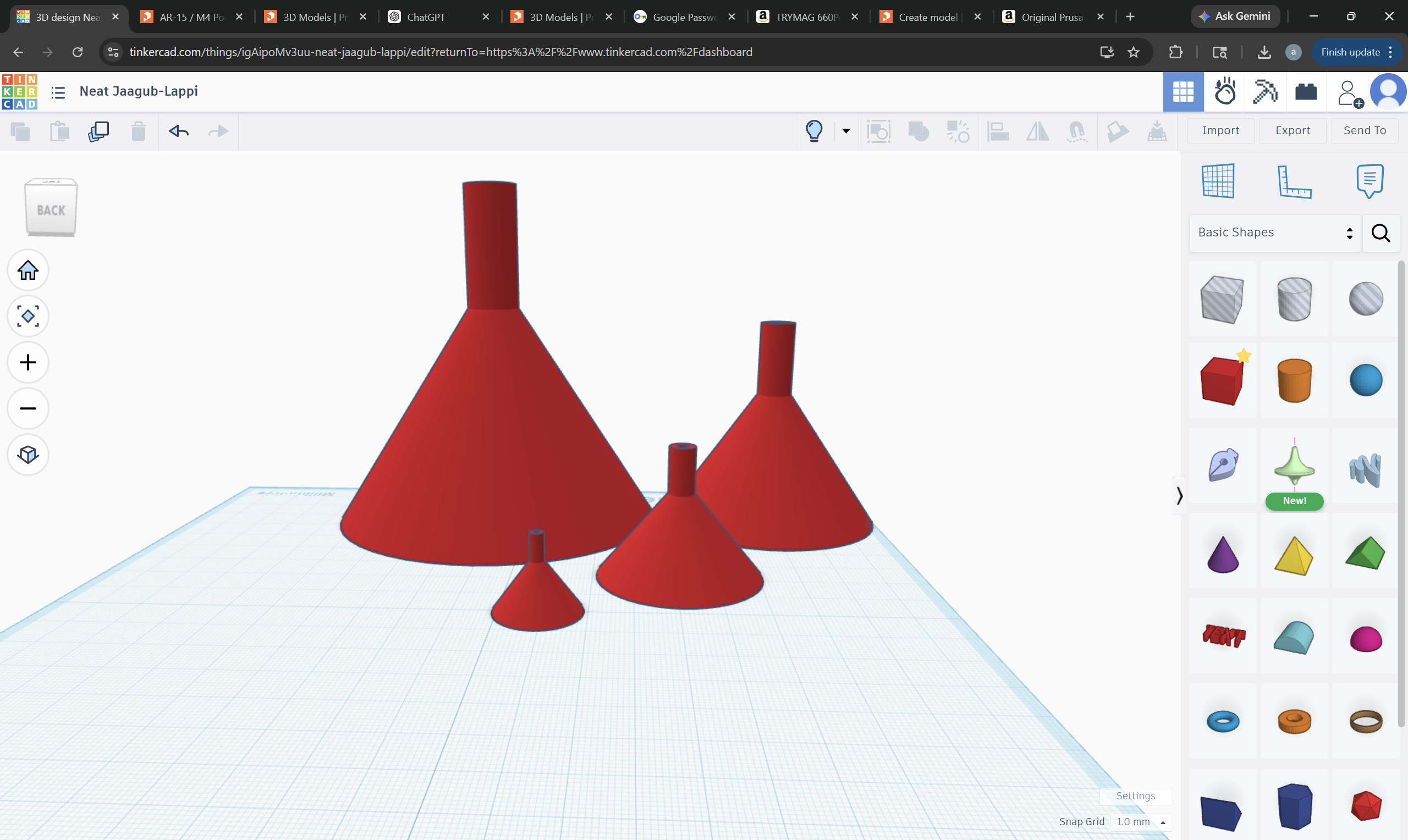Select the Ruler helper tool
The image size is (1408, 840).
1295,181
